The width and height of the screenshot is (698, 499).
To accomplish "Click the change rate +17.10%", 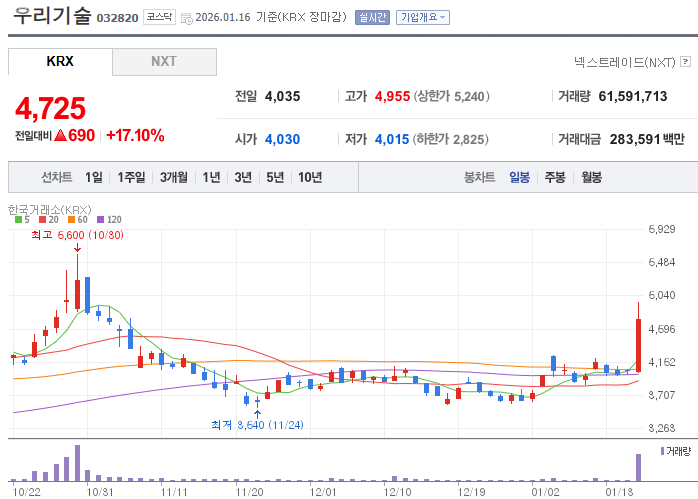I will coord(135,135).
